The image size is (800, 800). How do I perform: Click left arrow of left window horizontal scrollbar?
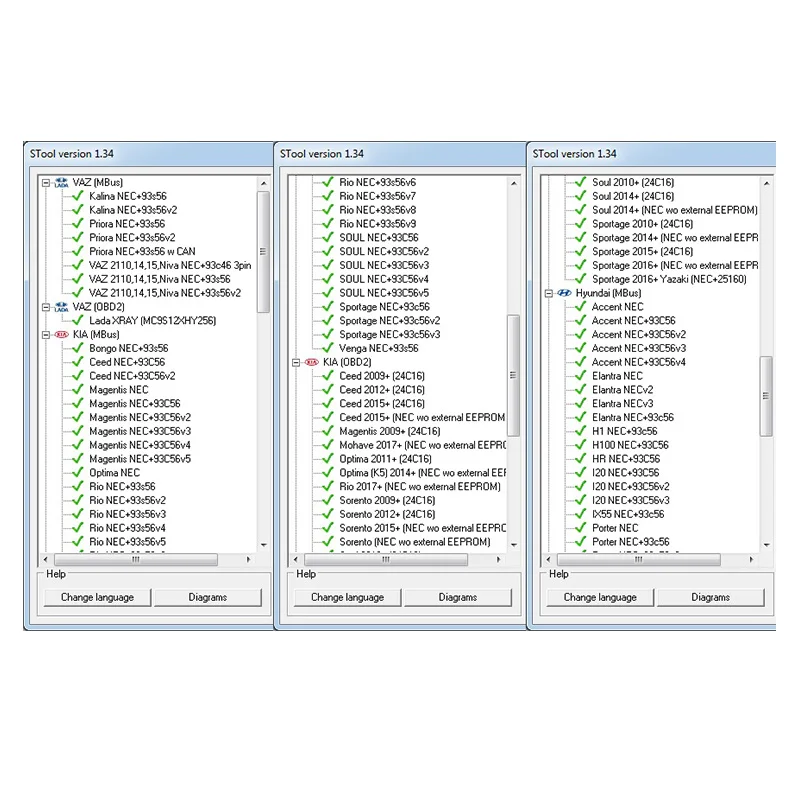pos(45,560)
